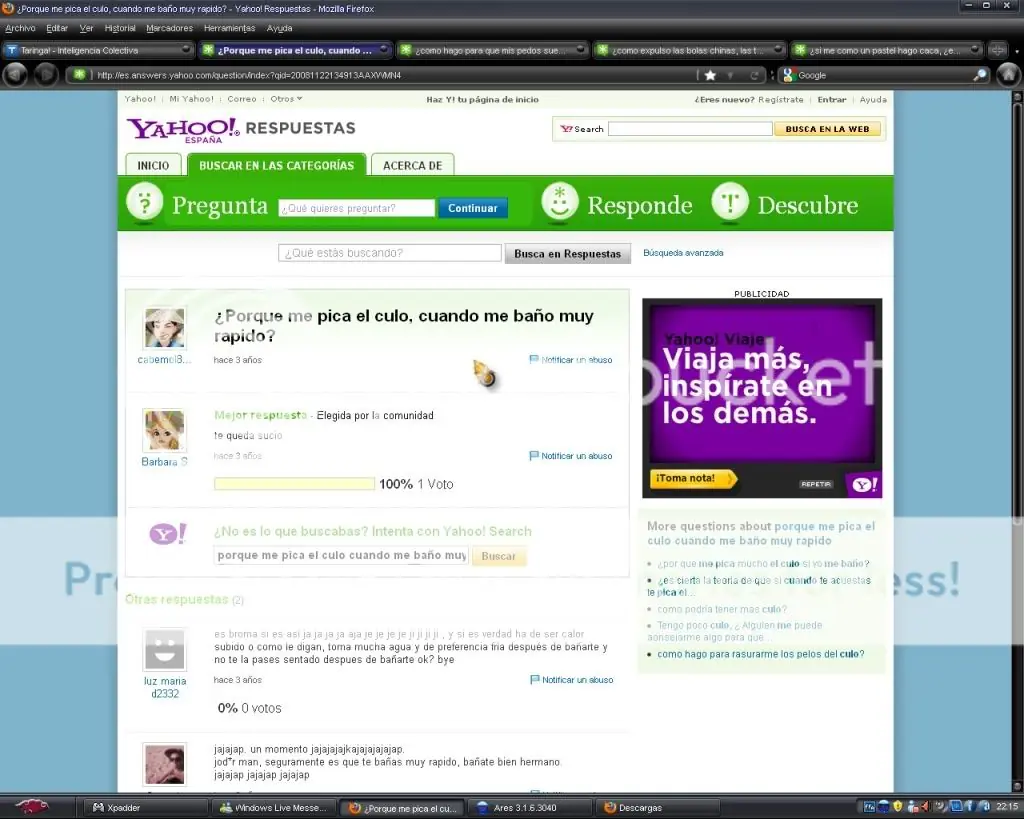Click the bookmark star in address bar
The image size is (1024, 819).
pos(711,75)
